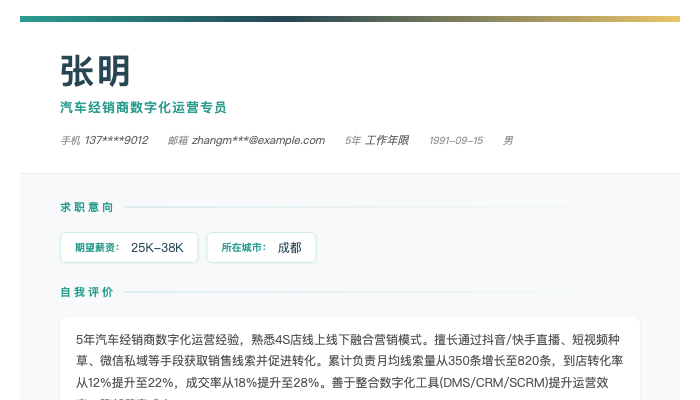Click the email zhangm***@example.com
The image size is (700, 400).
coord(258,140)
